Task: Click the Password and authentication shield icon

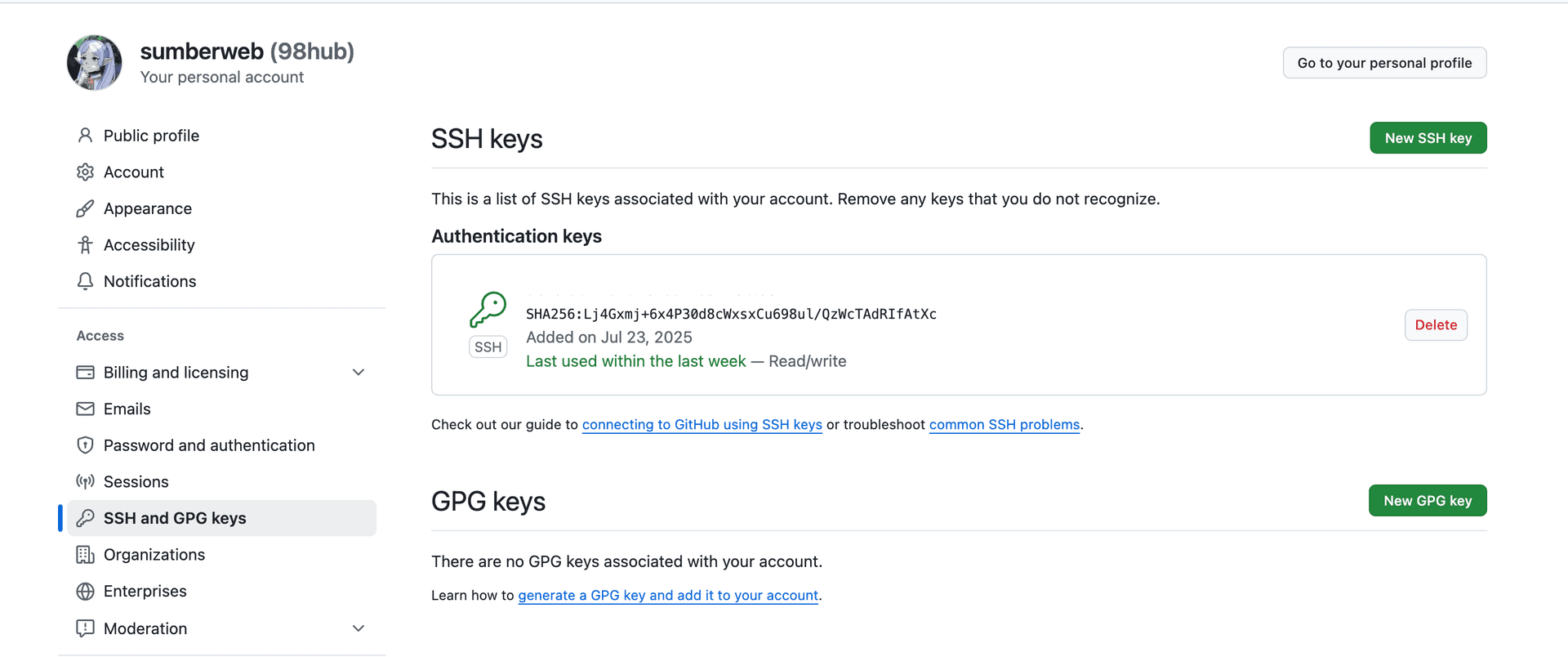Action: 86,445
